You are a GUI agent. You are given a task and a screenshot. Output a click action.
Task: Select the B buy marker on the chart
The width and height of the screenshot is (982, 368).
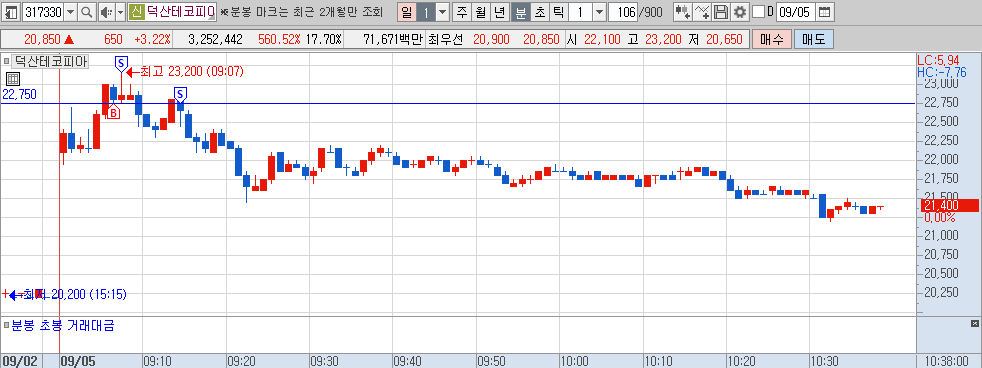(x=113, y=113)
